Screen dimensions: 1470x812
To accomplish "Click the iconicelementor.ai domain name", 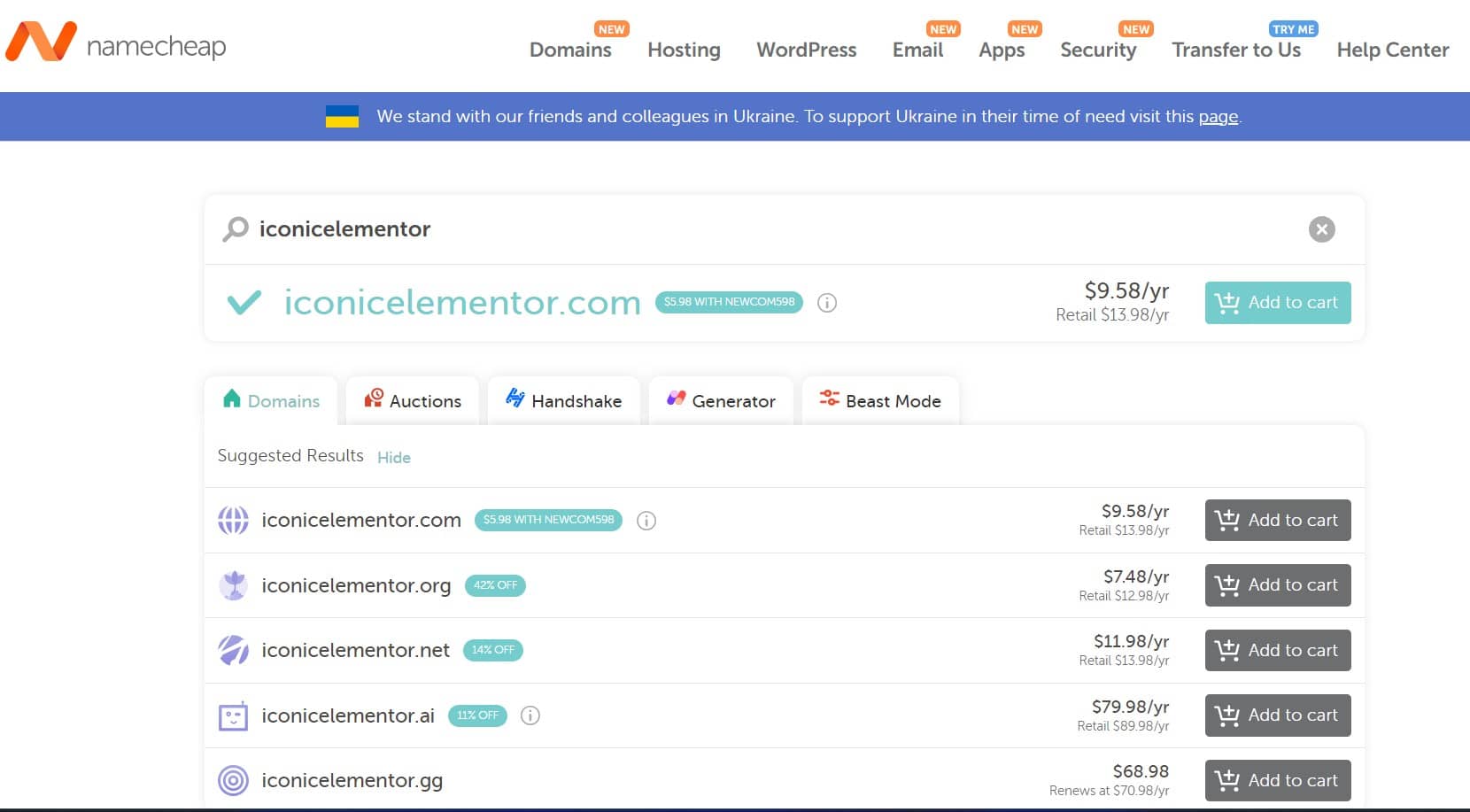I will pyautogui.click(x=348, y=715).
